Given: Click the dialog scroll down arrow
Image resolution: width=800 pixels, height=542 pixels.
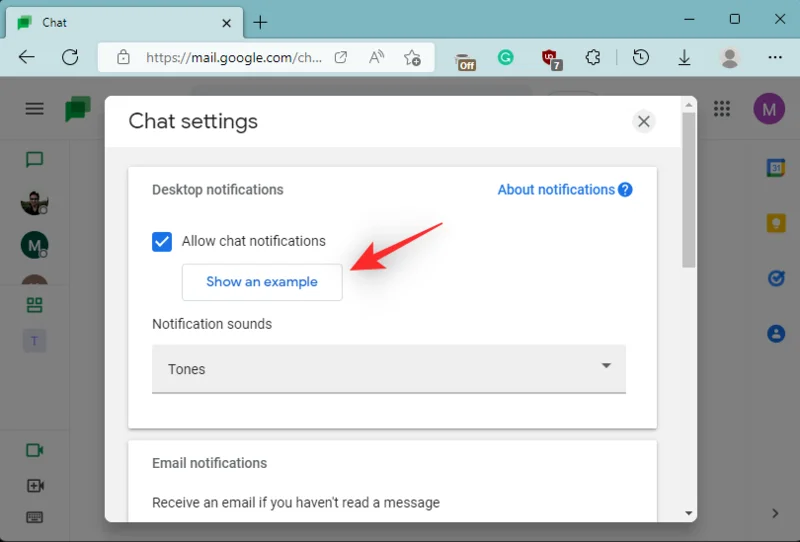Looking at the screenshot, I should pyautogui.click(x=689, y=513).
